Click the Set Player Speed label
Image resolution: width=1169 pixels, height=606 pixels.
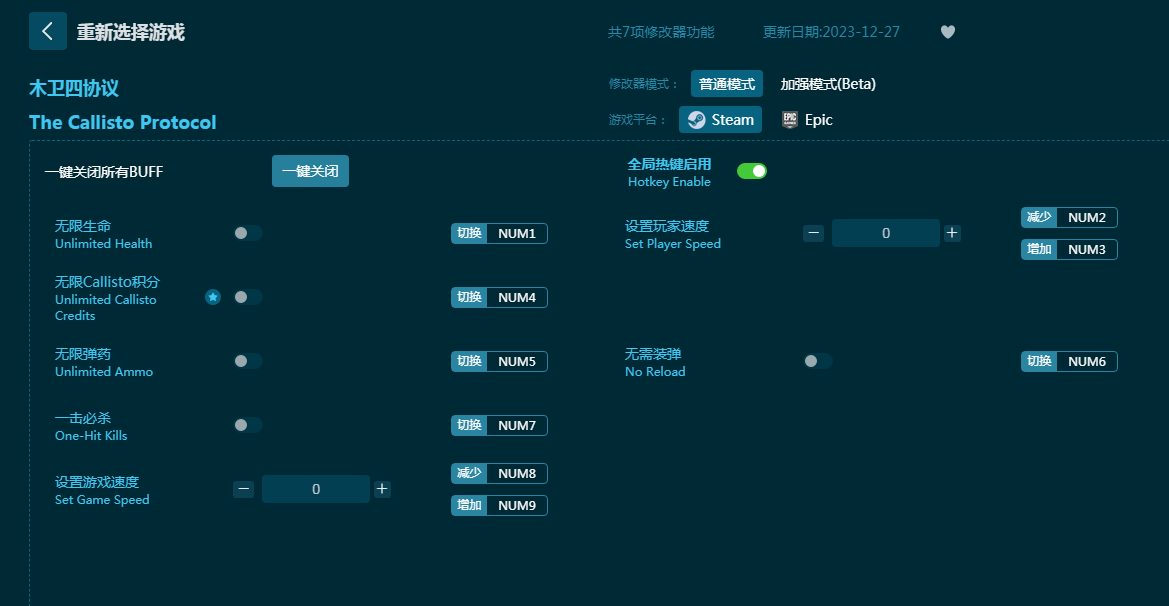click(673, 244)
